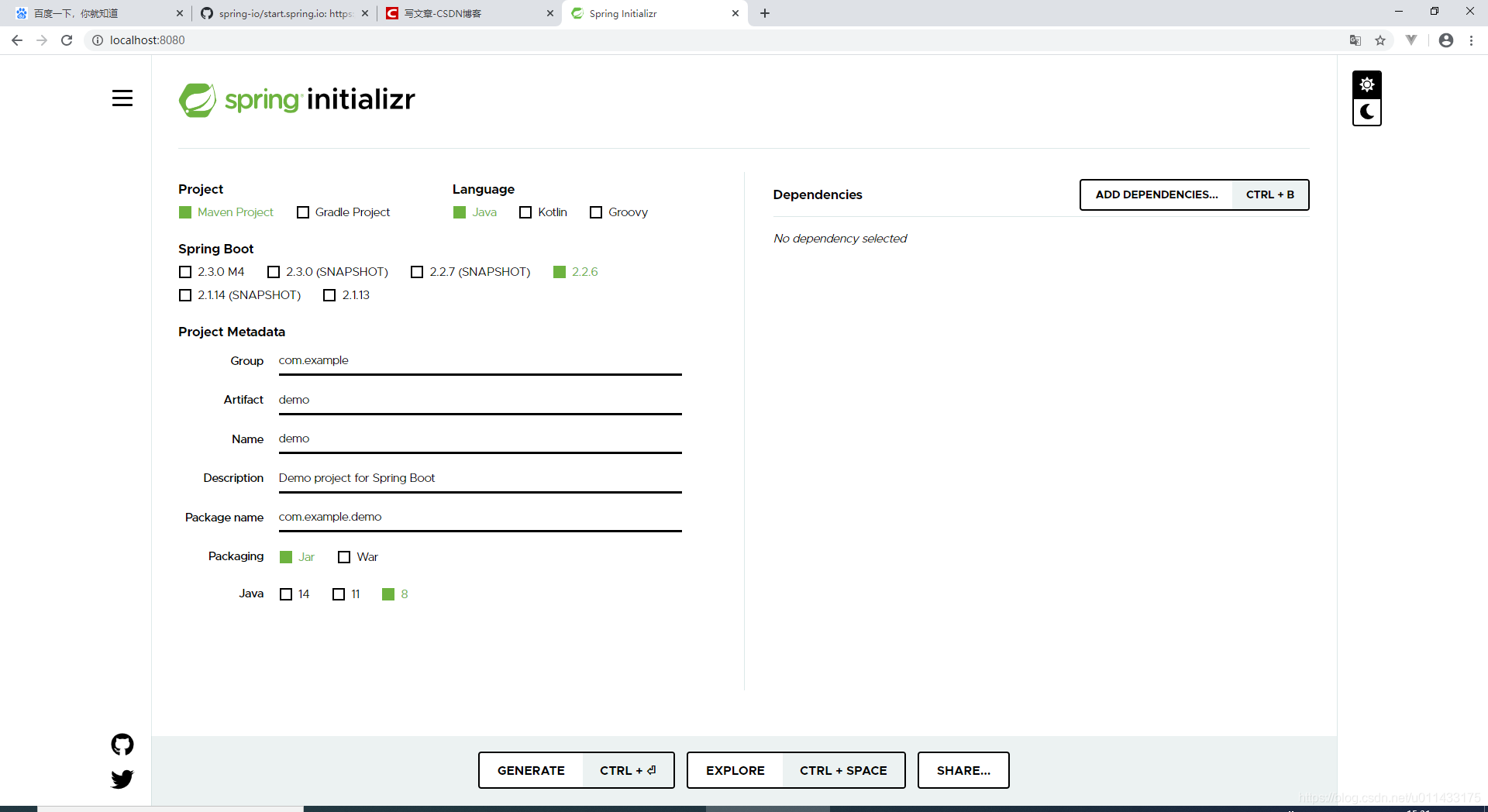The width and height of the screenshot is (1488, 812).
Task: Select Spring Boot 2.2.7 (SNAPSHOT)
Action: click(471, 272)
